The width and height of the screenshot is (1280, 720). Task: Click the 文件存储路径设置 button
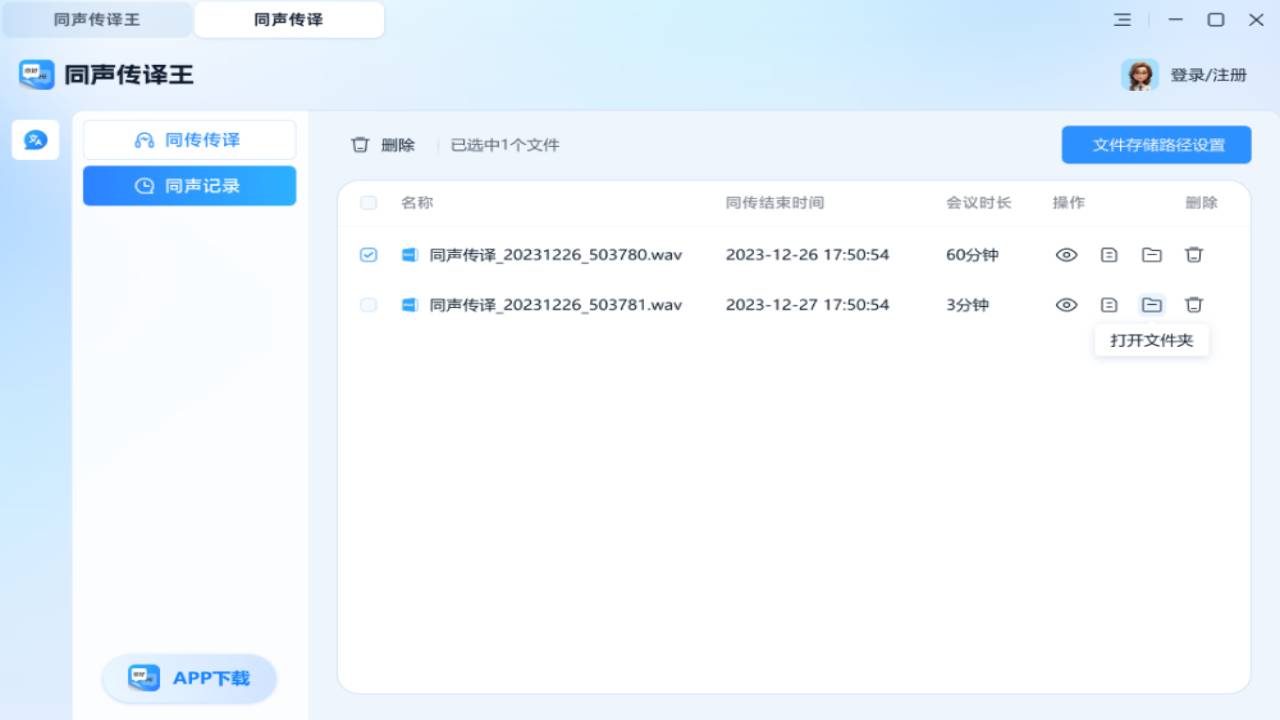[1156, 145]
